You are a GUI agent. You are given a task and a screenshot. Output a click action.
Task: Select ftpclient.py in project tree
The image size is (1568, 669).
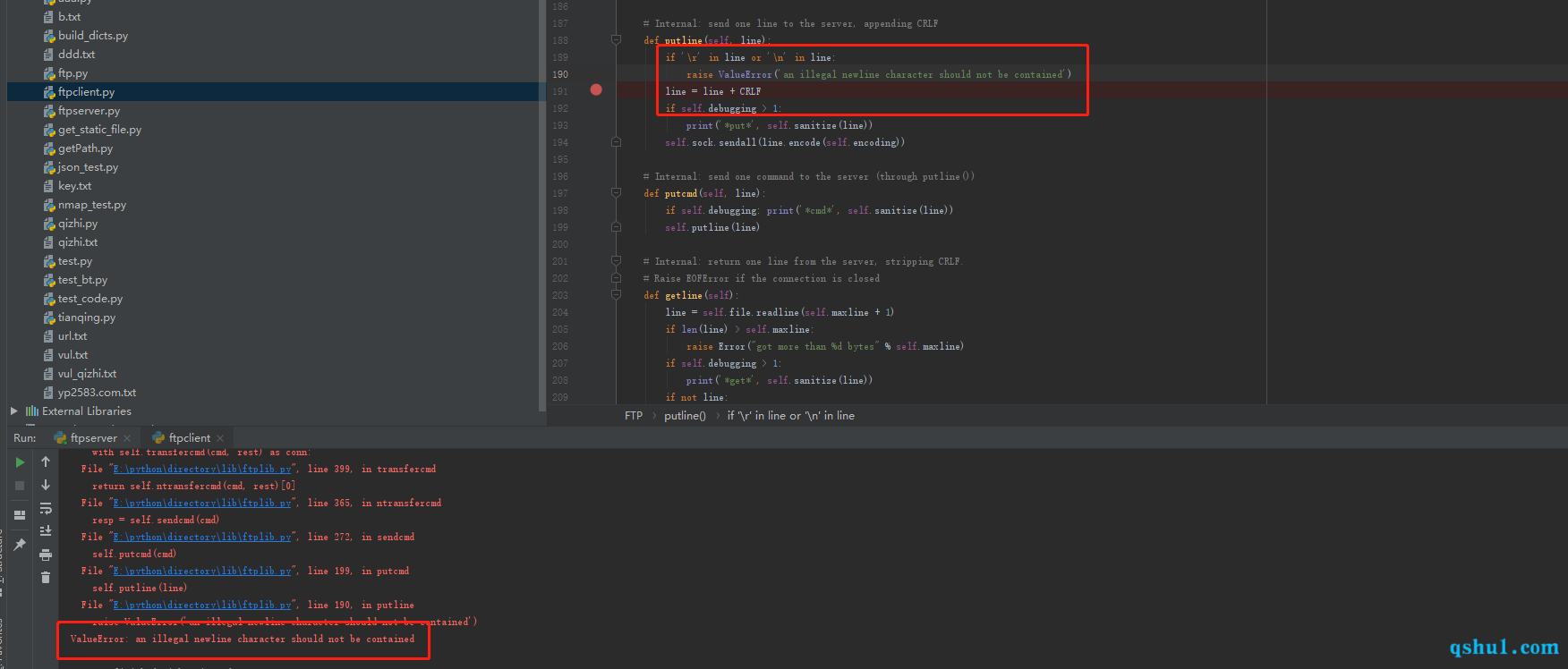86,92
